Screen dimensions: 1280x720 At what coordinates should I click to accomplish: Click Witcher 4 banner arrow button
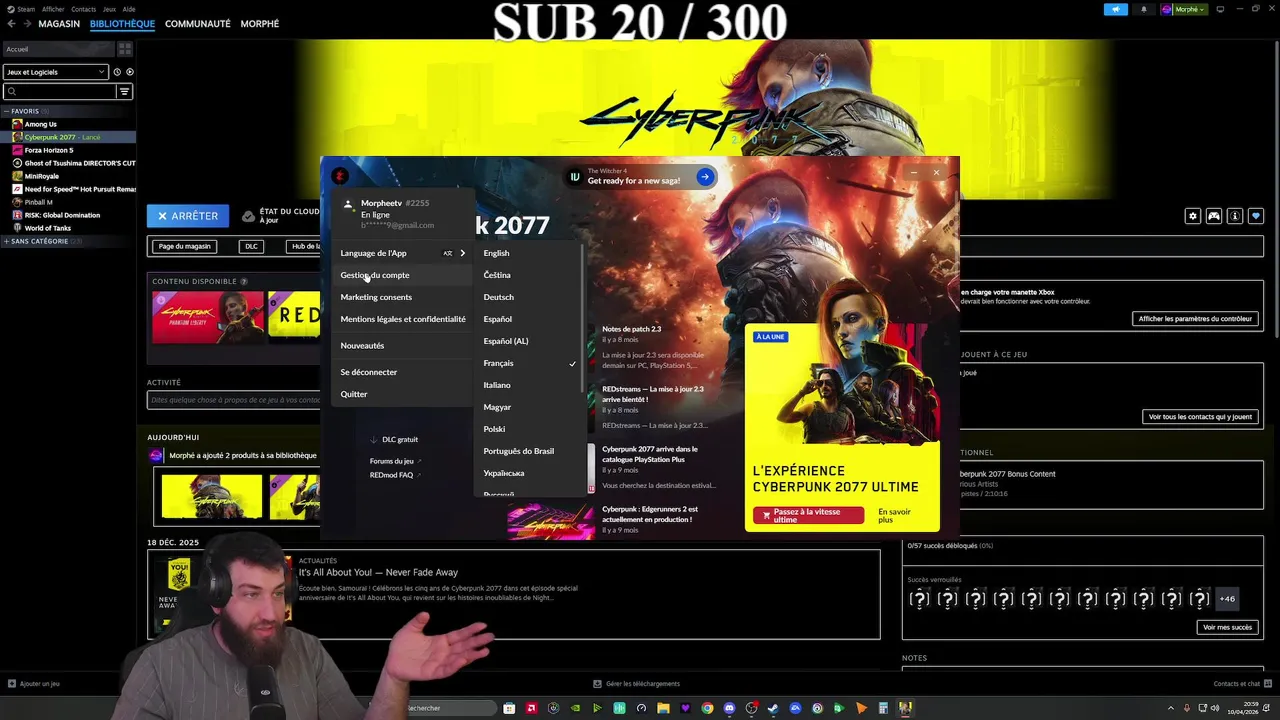[705, 177]
